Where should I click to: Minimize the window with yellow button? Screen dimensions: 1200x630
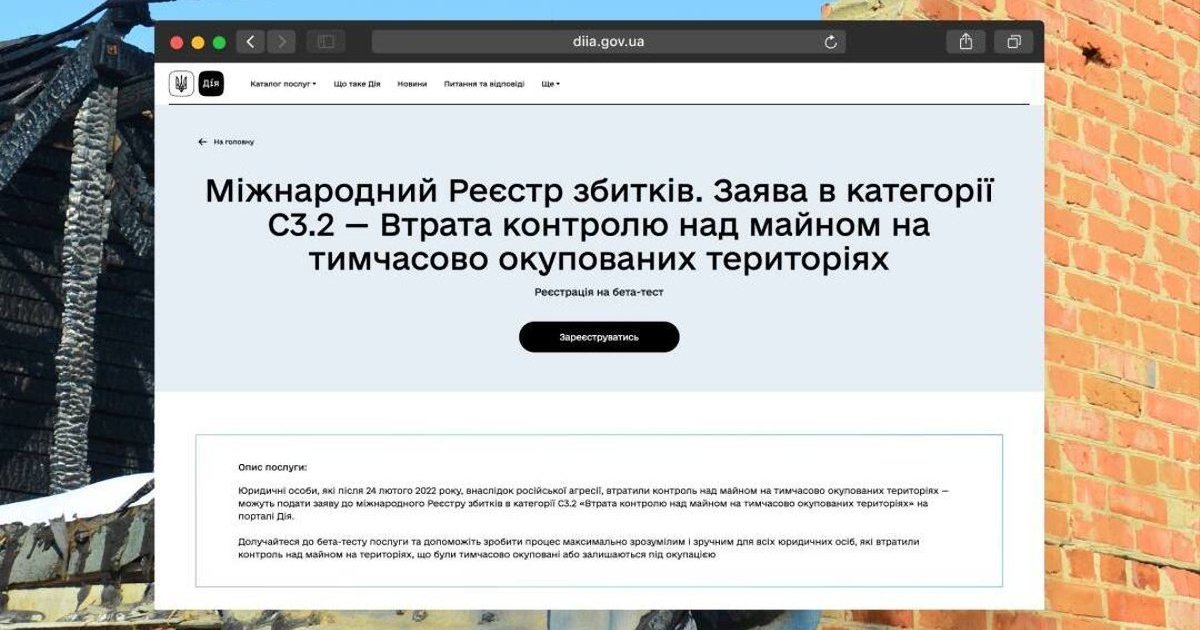click(198, 42)
